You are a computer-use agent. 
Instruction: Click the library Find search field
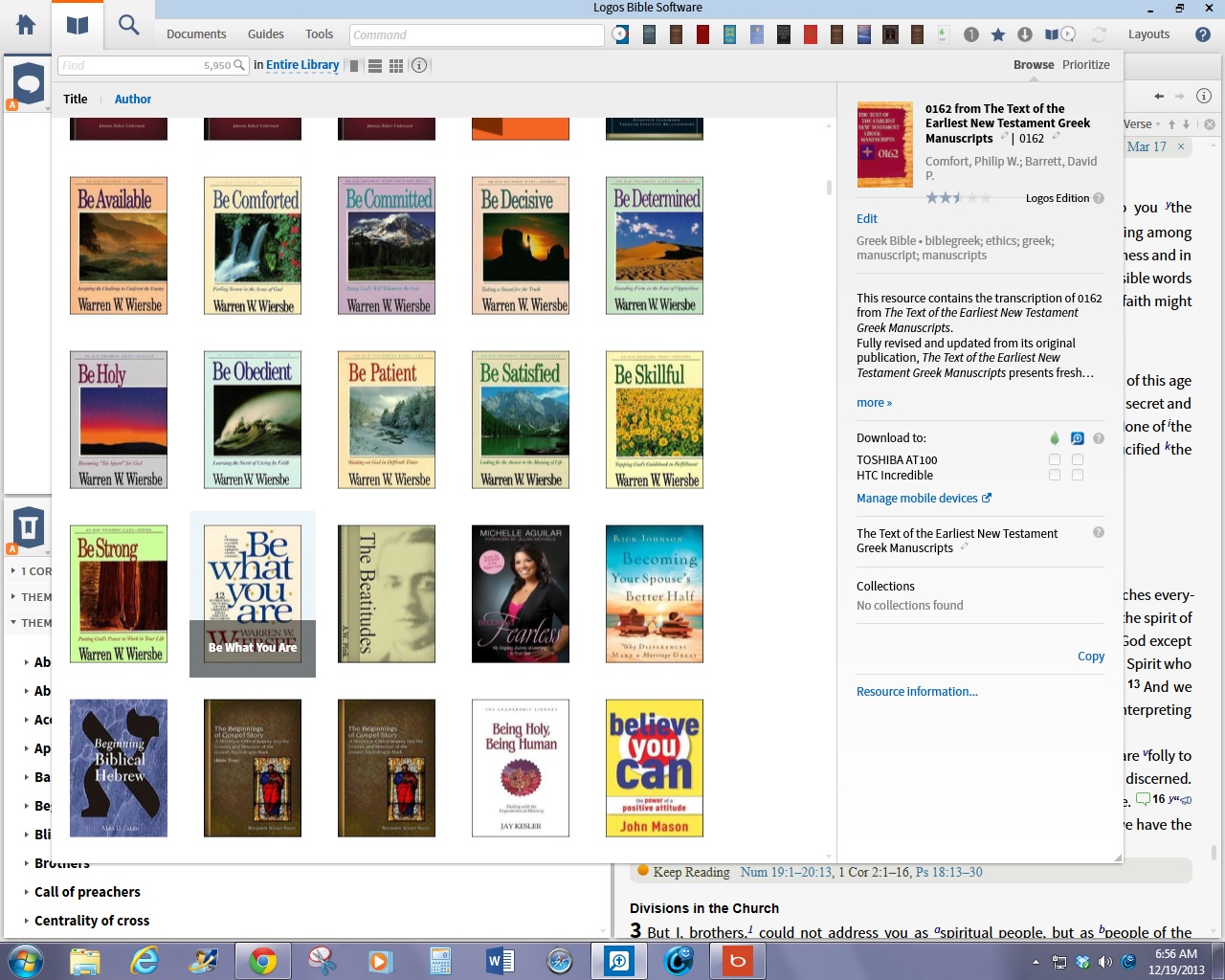pos(153,65)
